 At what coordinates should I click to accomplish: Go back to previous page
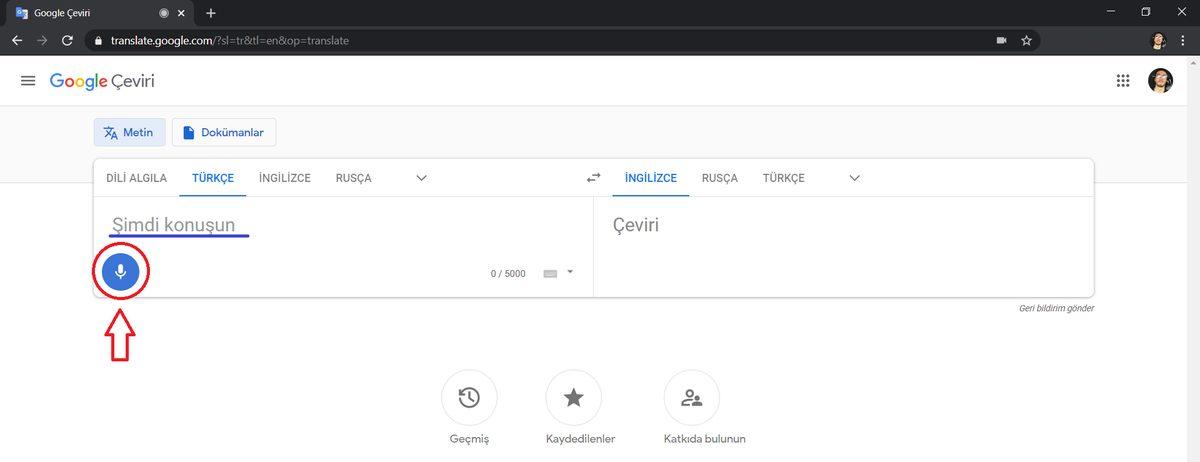point(17,41)
